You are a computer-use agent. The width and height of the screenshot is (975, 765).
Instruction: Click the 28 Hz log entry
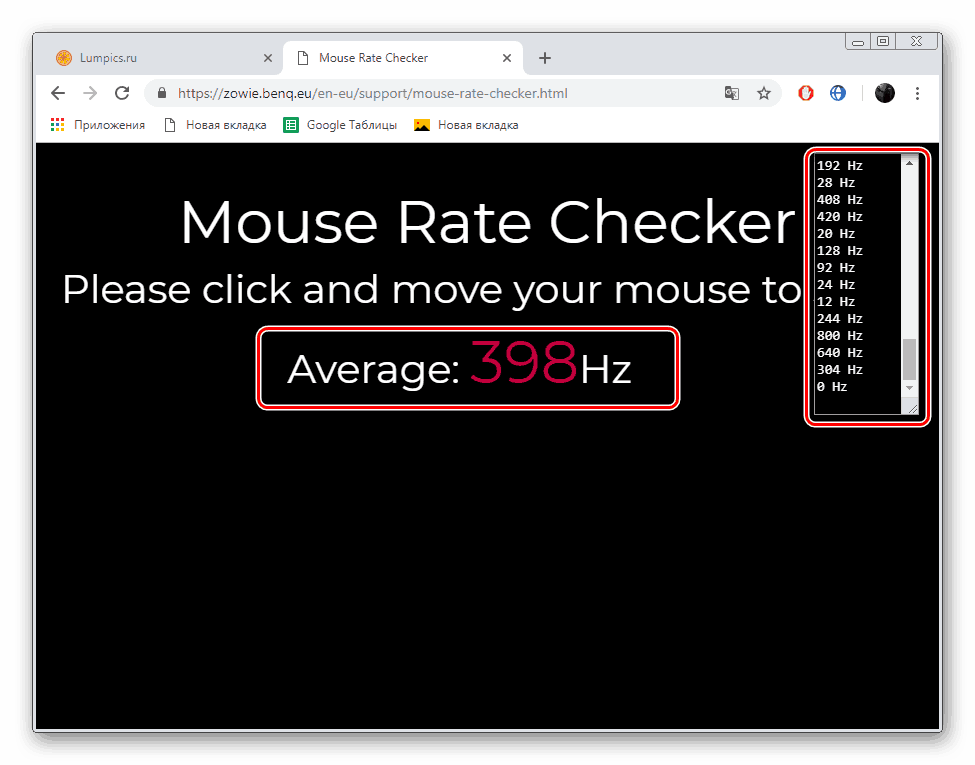(x=836, y=183)
